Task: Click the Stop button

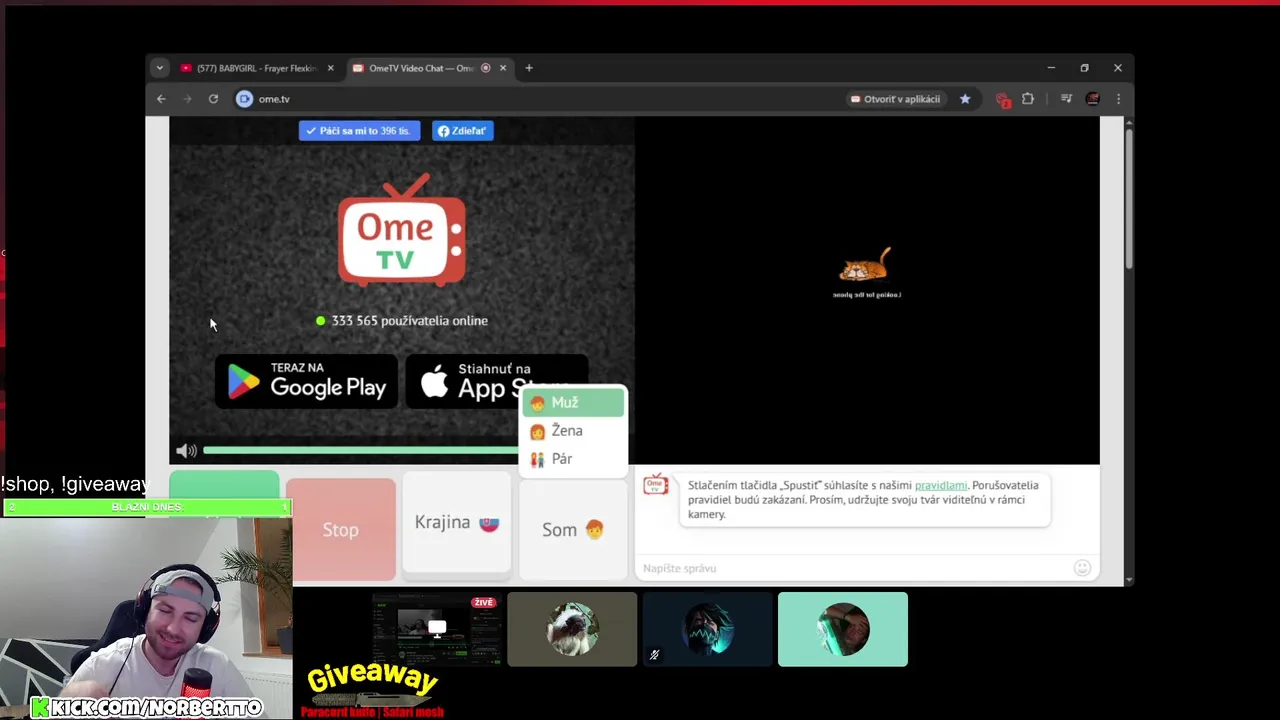Action: point(341,530)
